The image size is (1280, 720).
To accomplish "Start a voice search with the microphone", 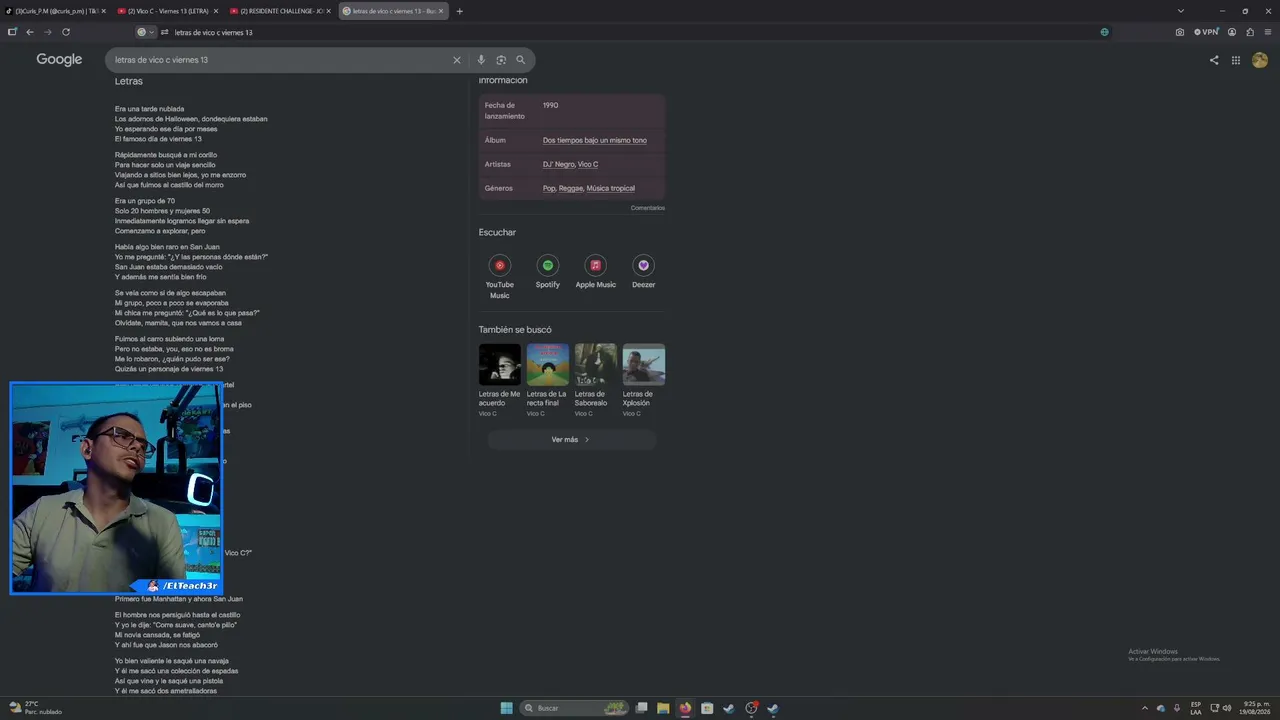I will pos(481,60).
